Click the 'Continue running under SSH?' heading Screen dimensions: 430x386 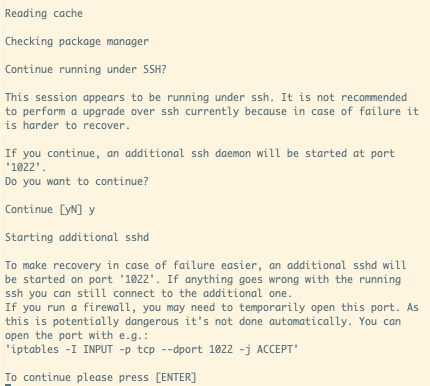point(86,69)
